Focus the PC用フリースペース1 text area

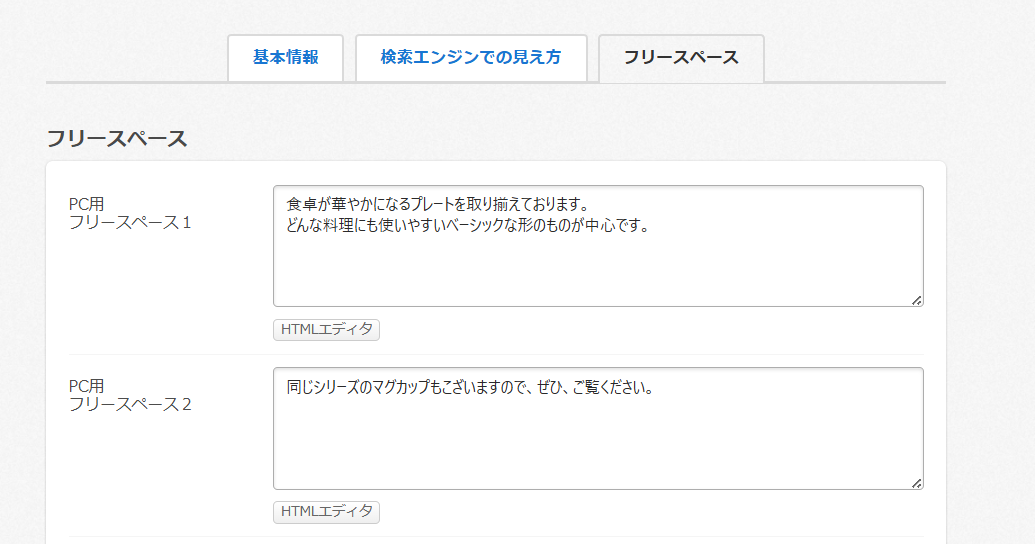click(x=597, y=265)
